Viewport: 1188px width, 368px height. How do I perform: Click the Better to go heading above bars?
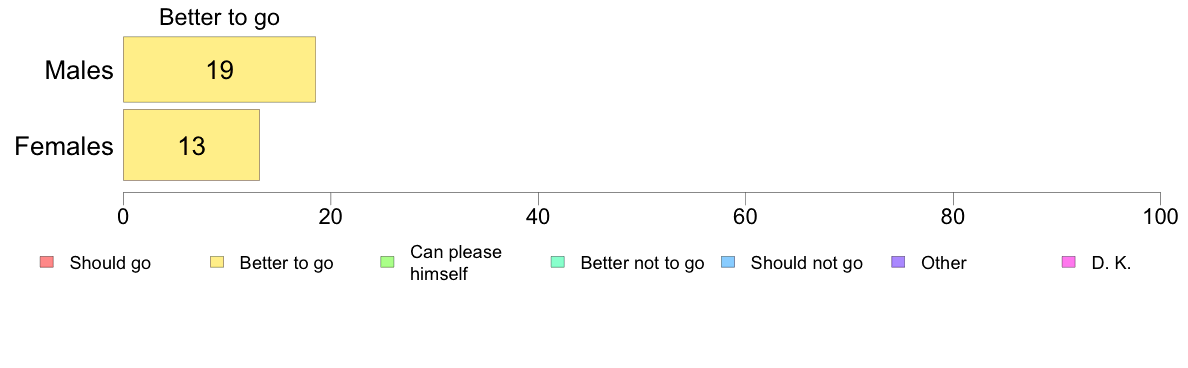pyautogui.click(x=219, y=18)
